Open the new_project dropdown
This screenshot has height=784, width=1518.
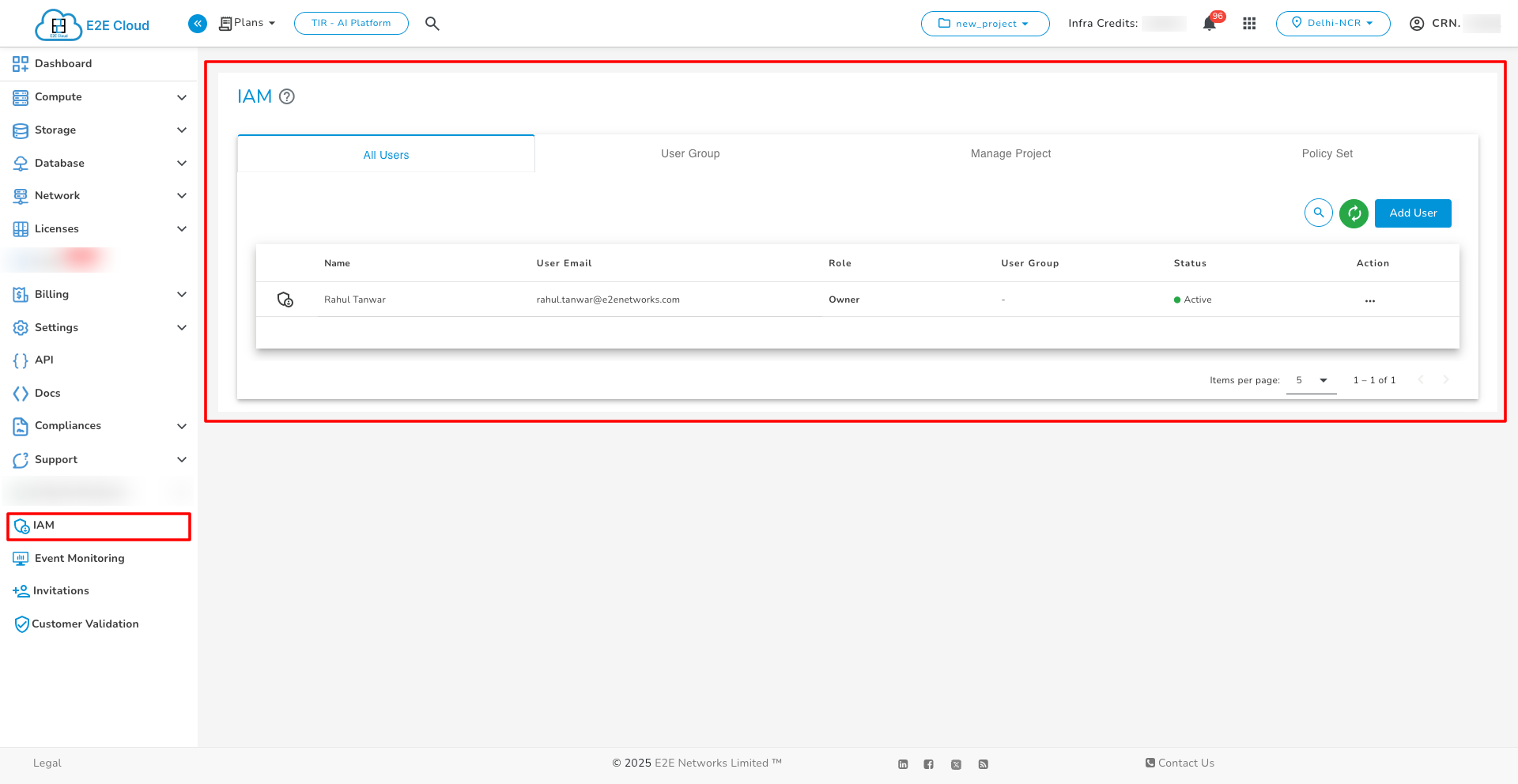pos(984,24)
